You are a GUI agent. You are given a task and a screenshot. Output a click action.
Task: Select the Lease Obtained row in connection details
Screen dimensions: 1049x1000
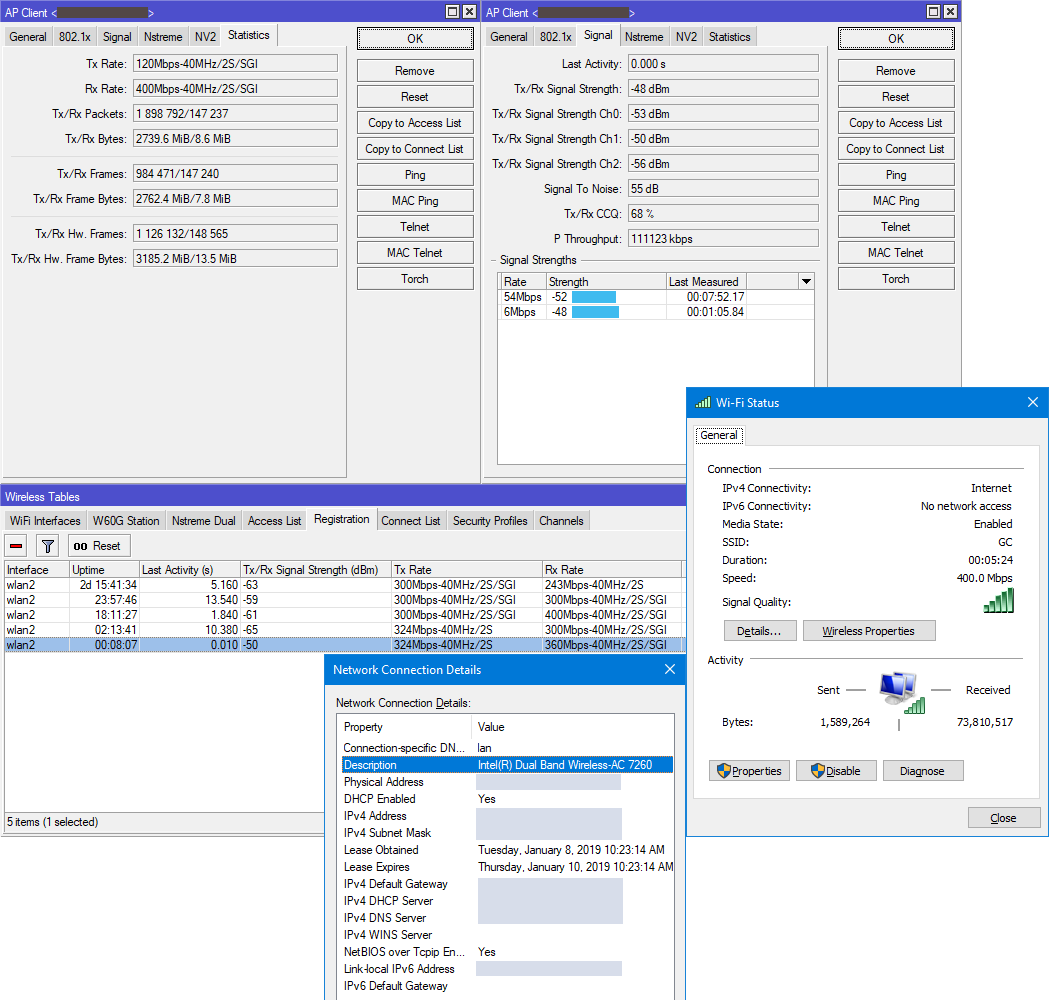(508, 849)
